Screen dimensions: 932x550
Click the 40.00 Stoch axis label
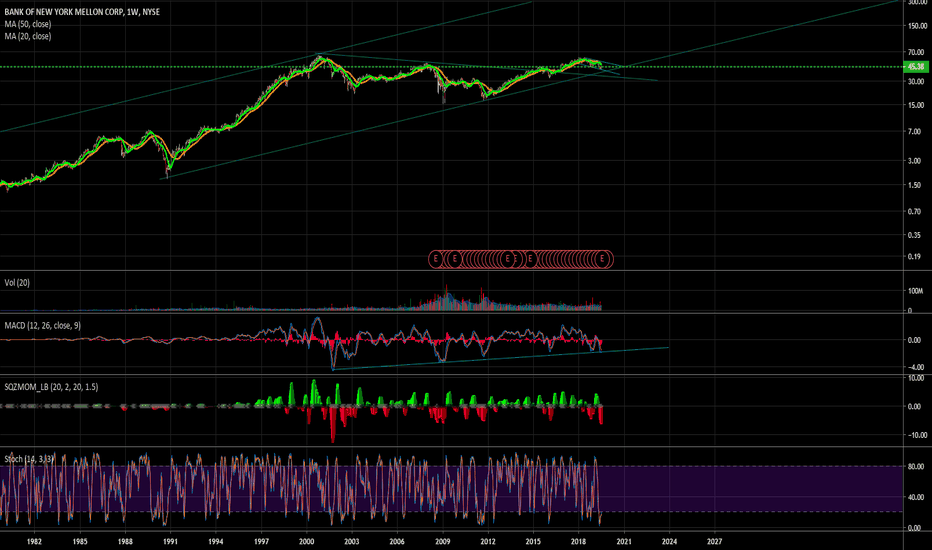pyautogui.click(x=916, y=497)
